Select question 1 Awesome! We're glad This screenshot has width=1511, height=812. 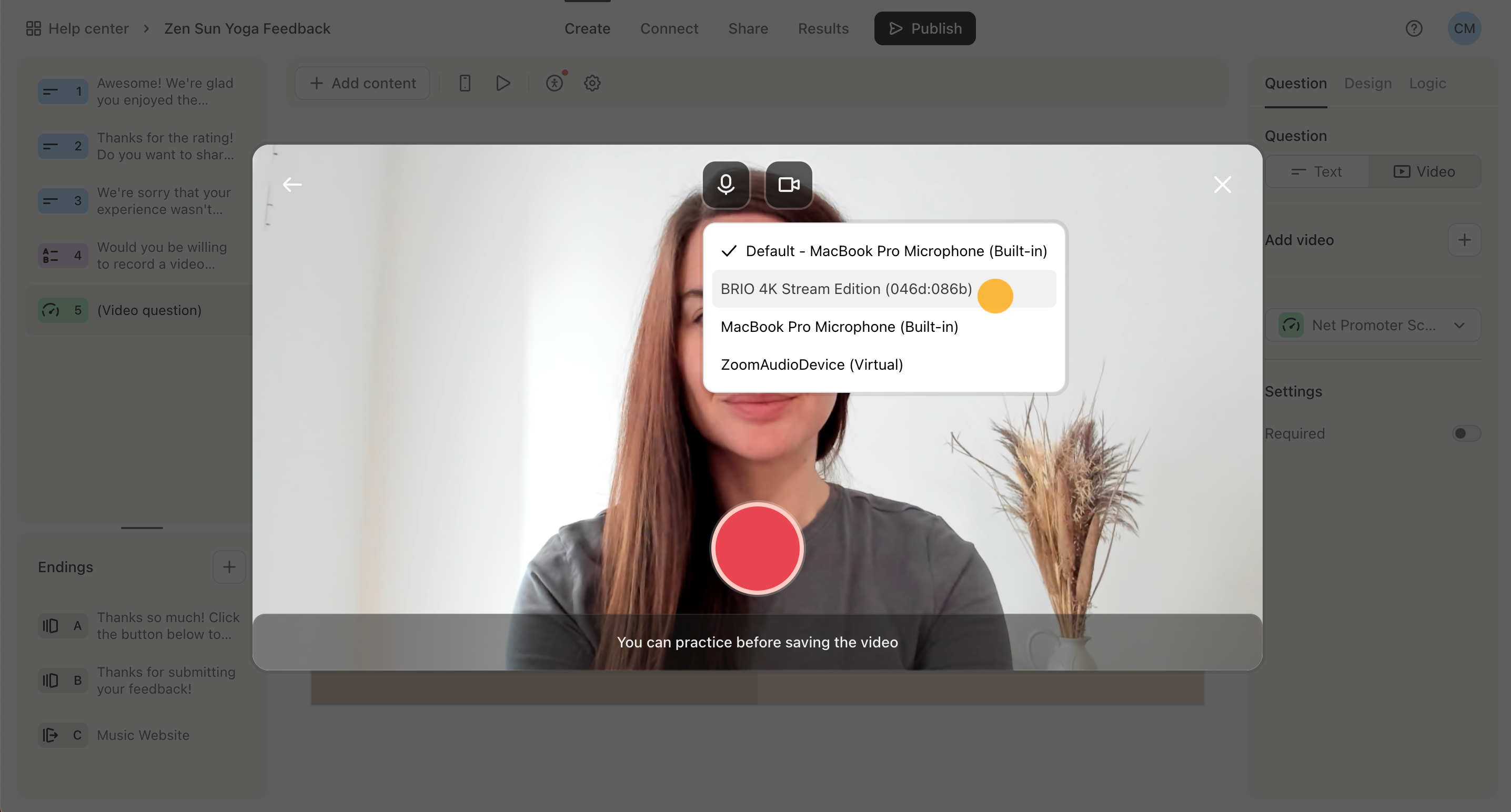click(x=142, y=92)
